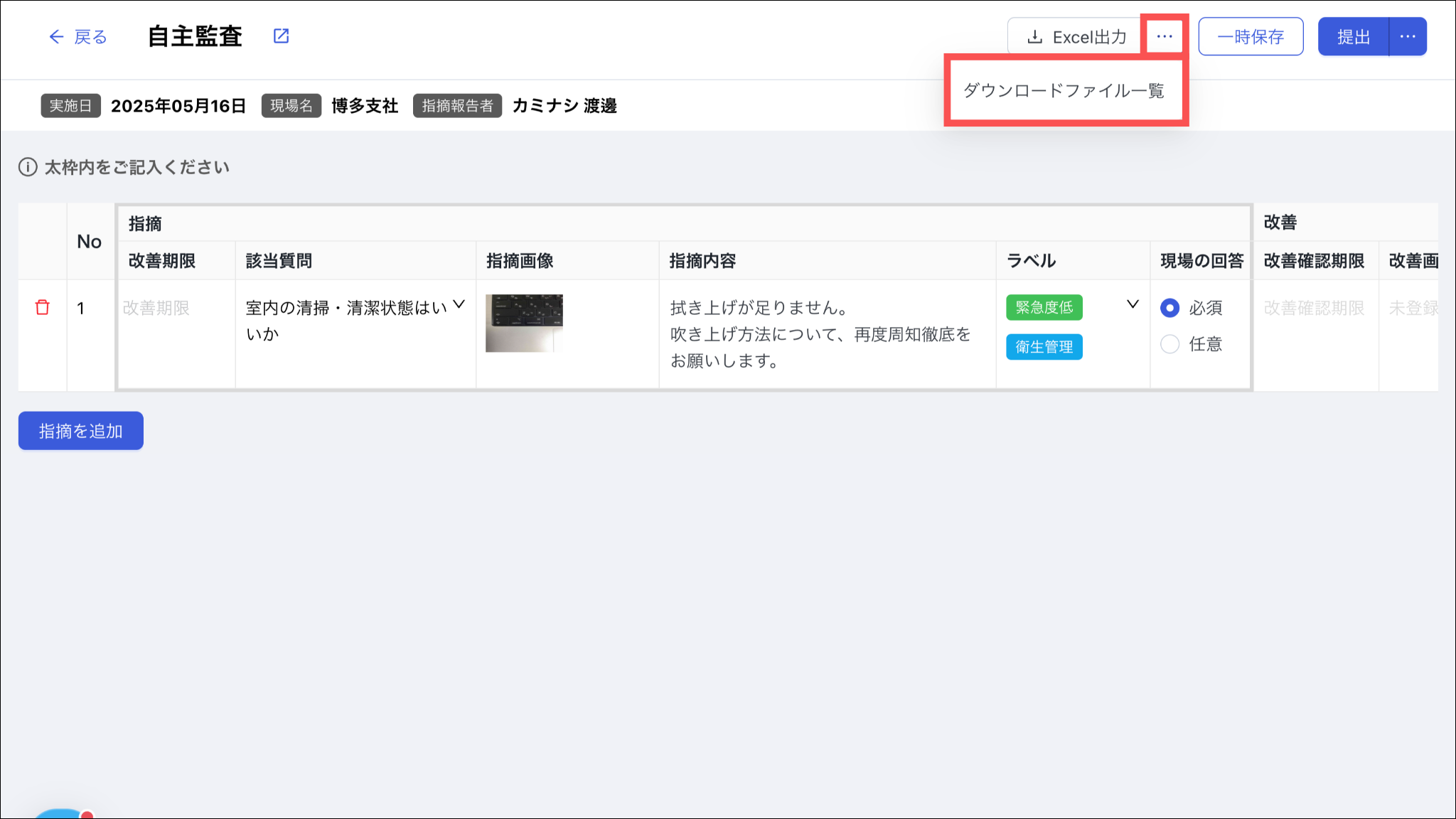Click the 指摘を追加 button
The height and width of the screenshot is (819, 1456).
81,431
